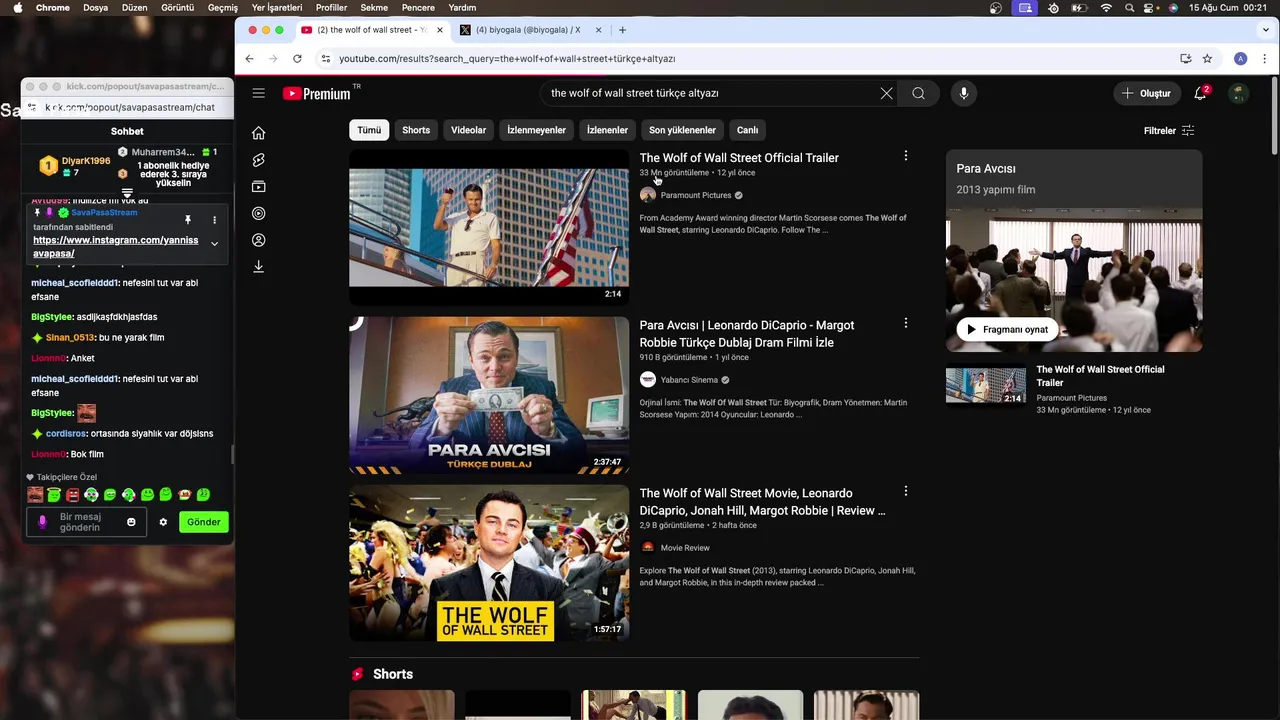Open Home in YouTube mini sidebar

point(259,133)
